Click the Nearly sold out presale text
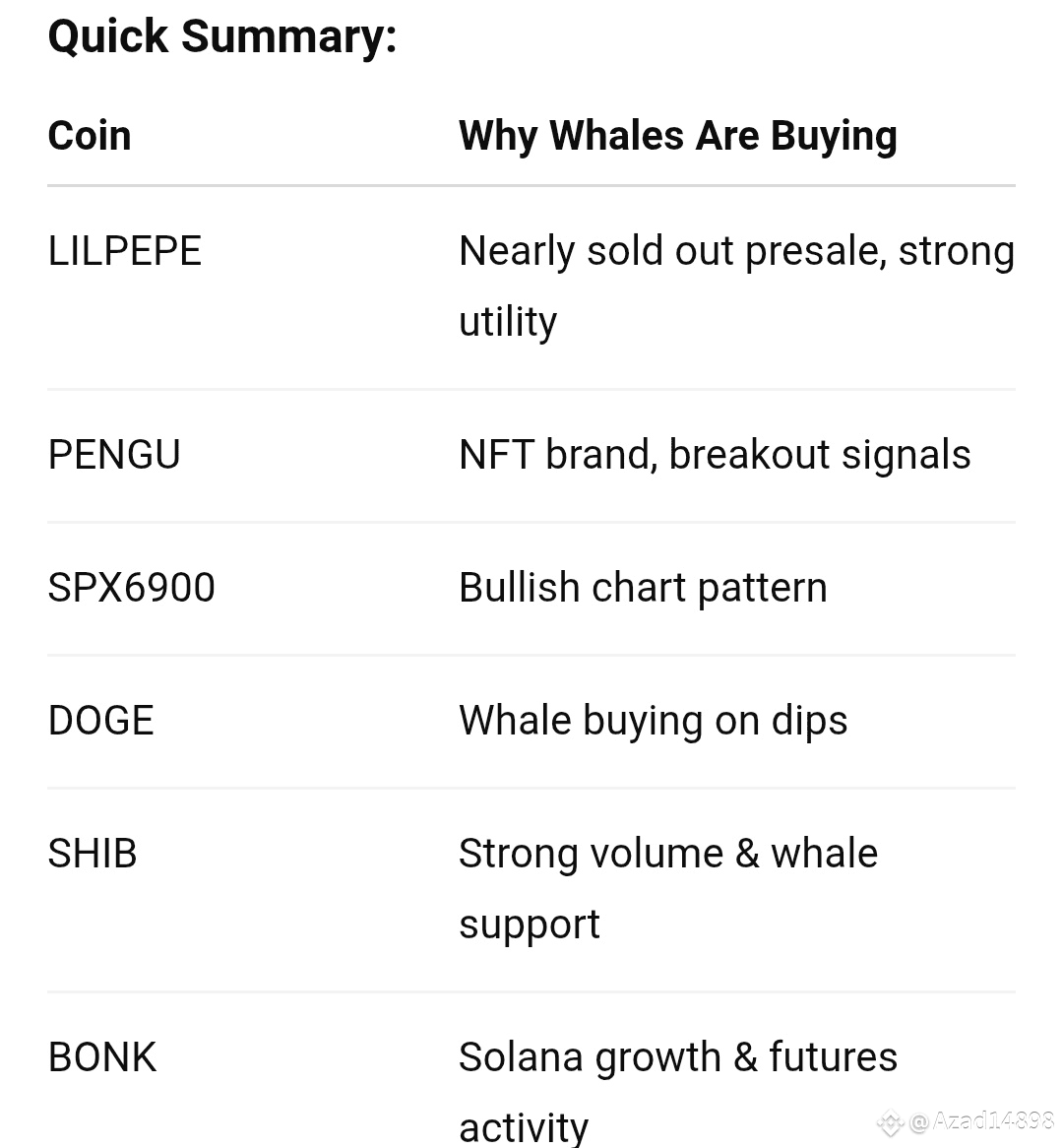The image size is (1063, 1148). coord(672,252)
